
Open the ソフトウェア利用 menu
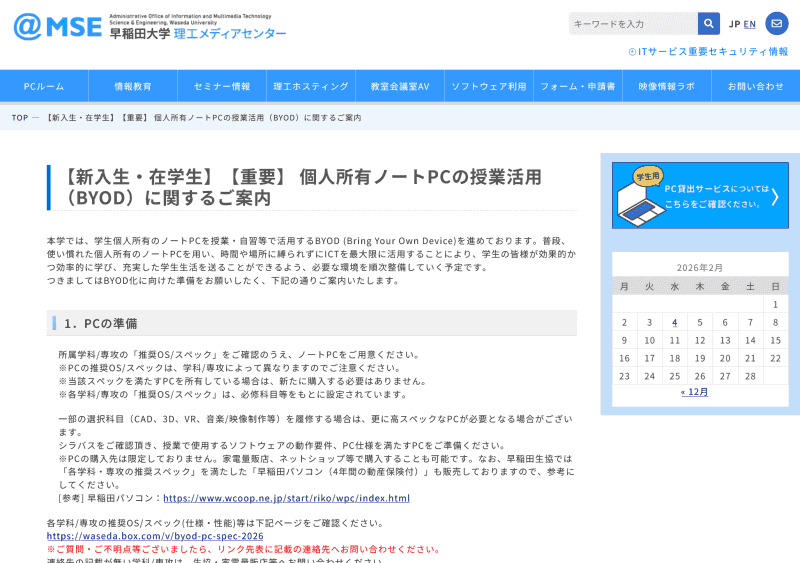pyautogui.click(x=489, y=86)
